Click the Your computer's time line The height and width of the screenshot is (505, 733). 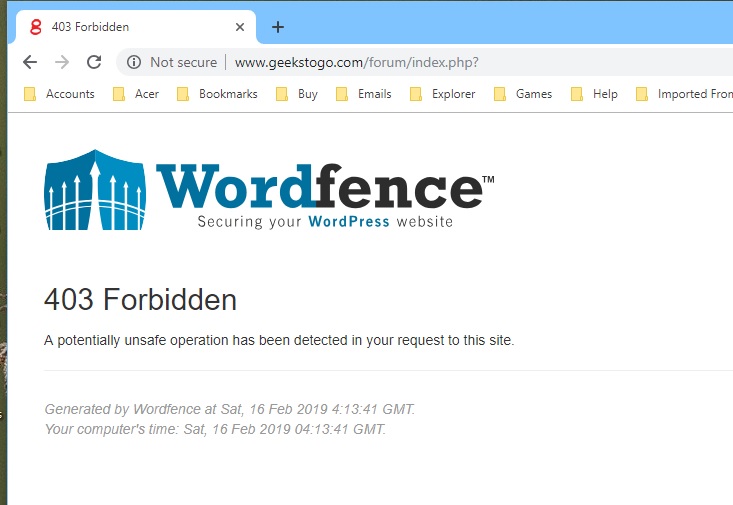215,429
